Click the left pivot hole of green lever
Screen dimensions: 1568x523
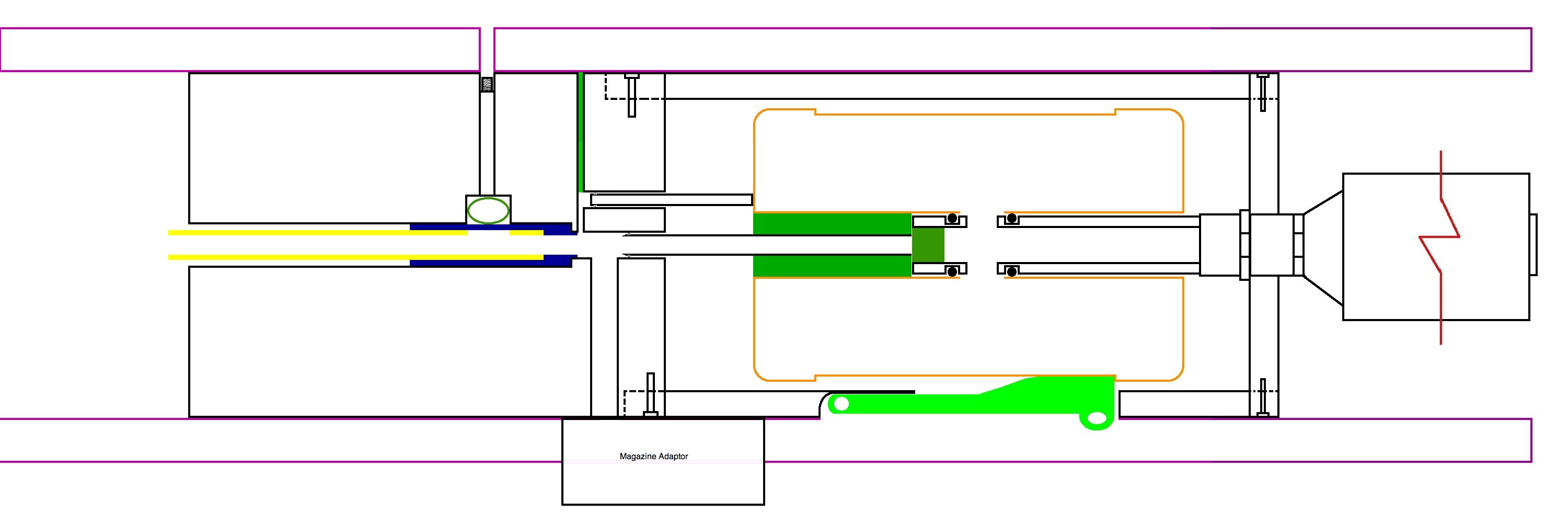click(842, 403)
